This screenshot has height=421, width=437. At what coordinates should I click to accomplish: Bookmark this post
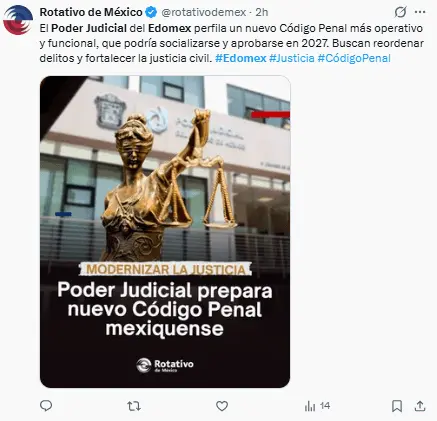tap(397, 406)
